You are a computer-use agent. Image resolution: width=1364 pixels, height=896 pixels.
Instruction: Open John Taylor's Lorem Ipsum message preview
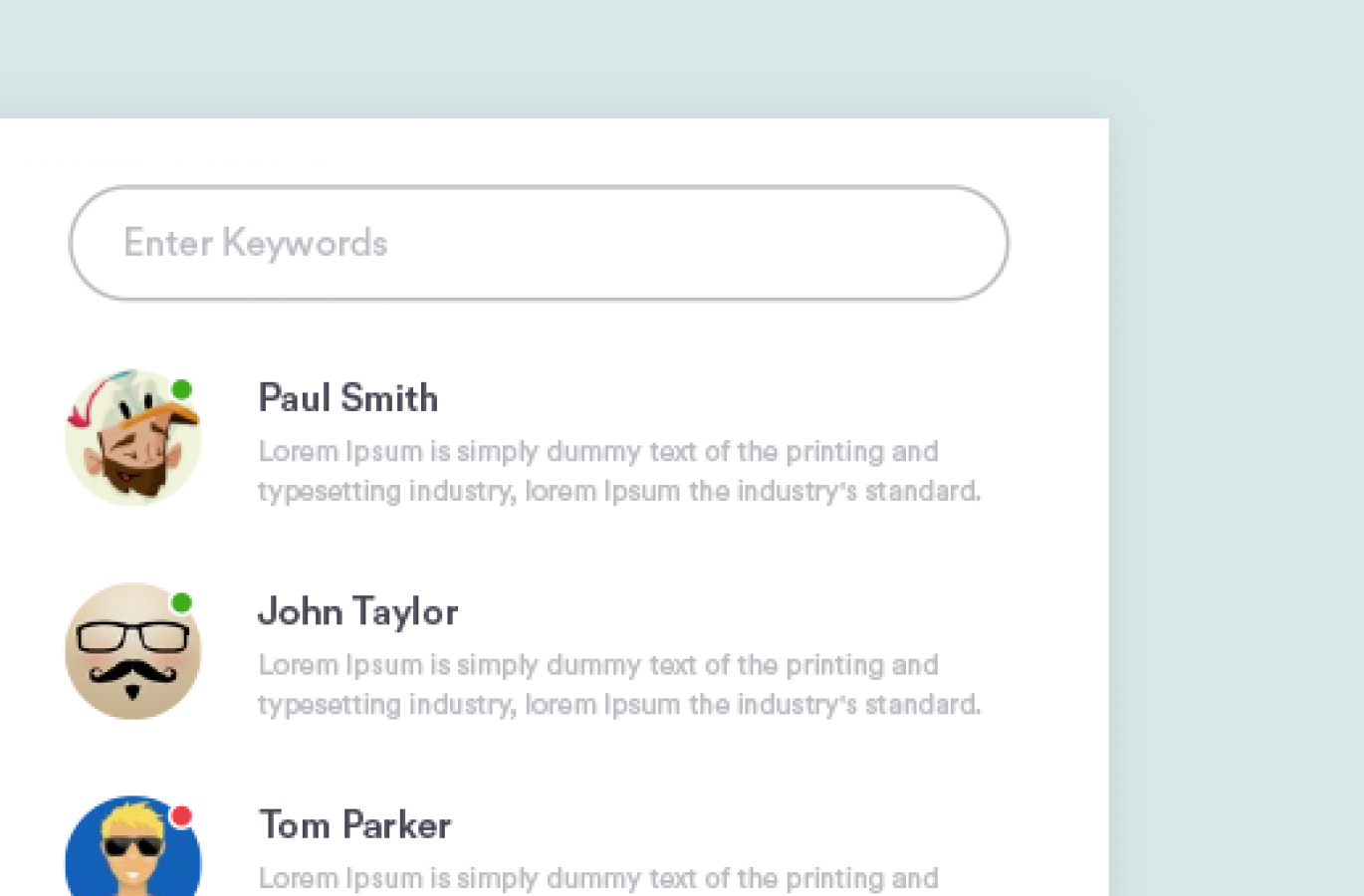point(619,684)
